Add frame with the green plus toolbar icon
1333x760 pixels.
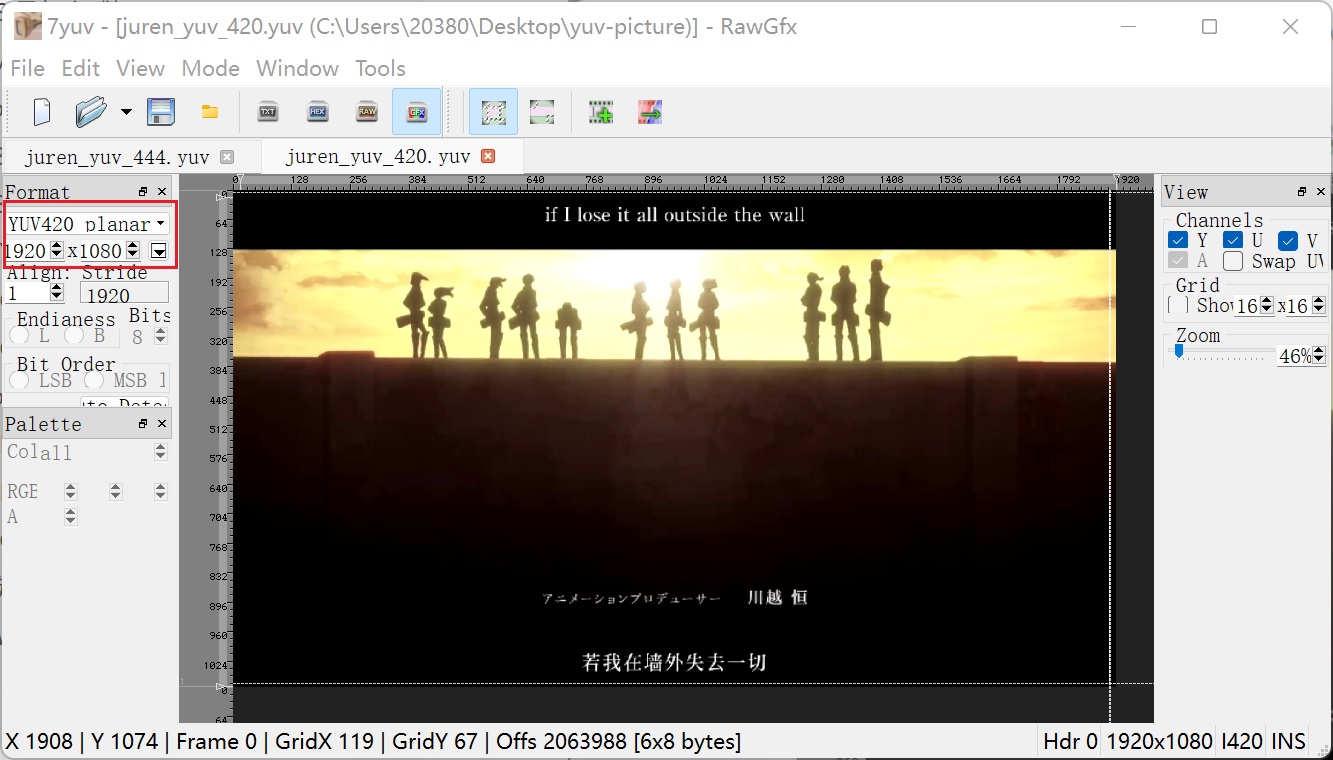coord(600,111)
